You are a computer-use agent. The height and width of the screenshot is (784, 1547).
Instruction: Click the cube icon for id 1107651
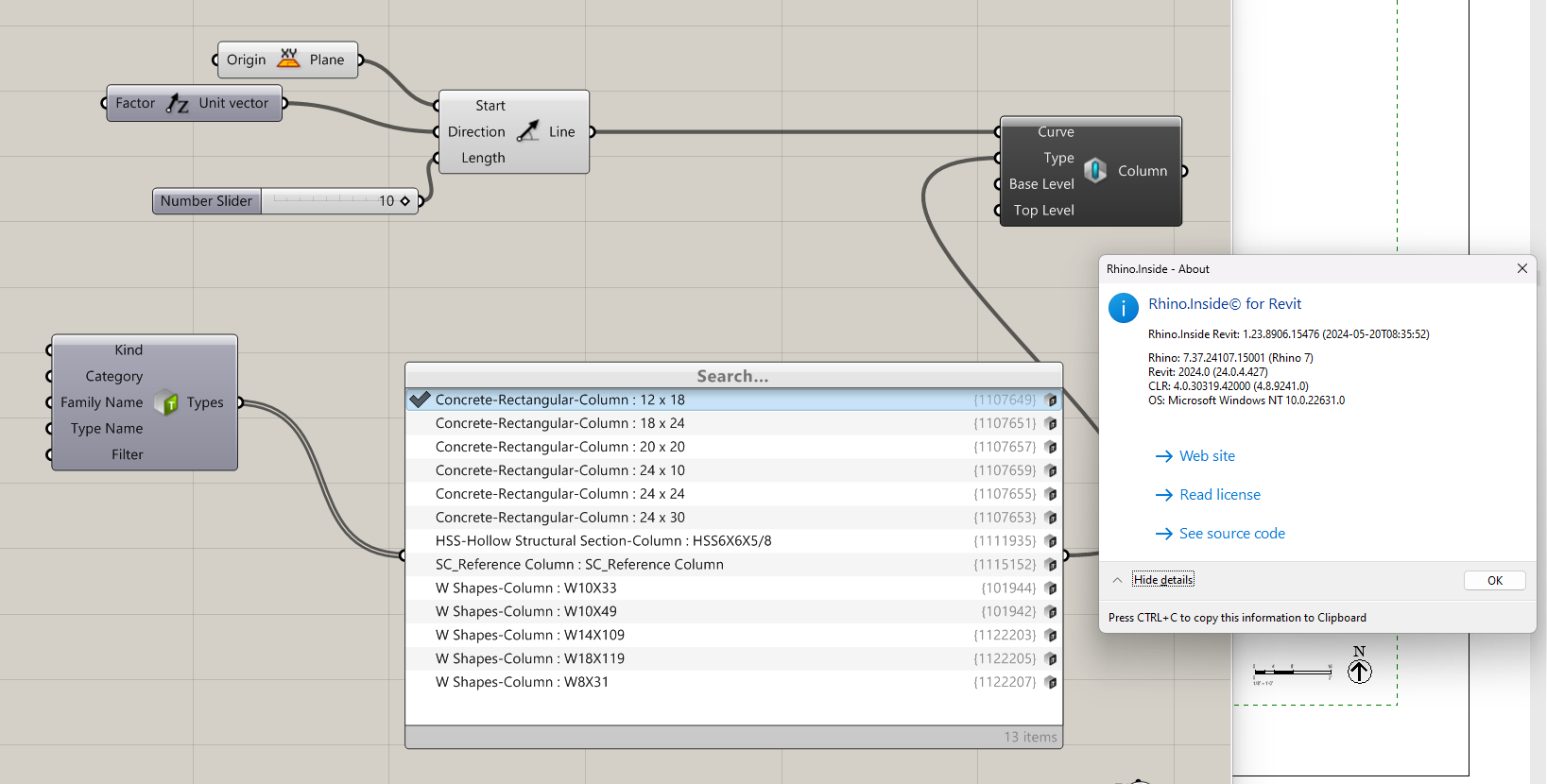1050,423
